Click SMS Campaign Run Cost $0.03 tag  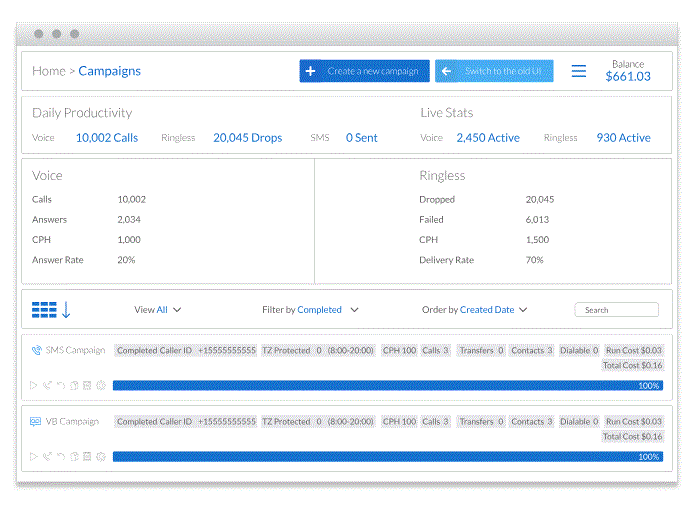pyautogui.click(x=633, y=351)
